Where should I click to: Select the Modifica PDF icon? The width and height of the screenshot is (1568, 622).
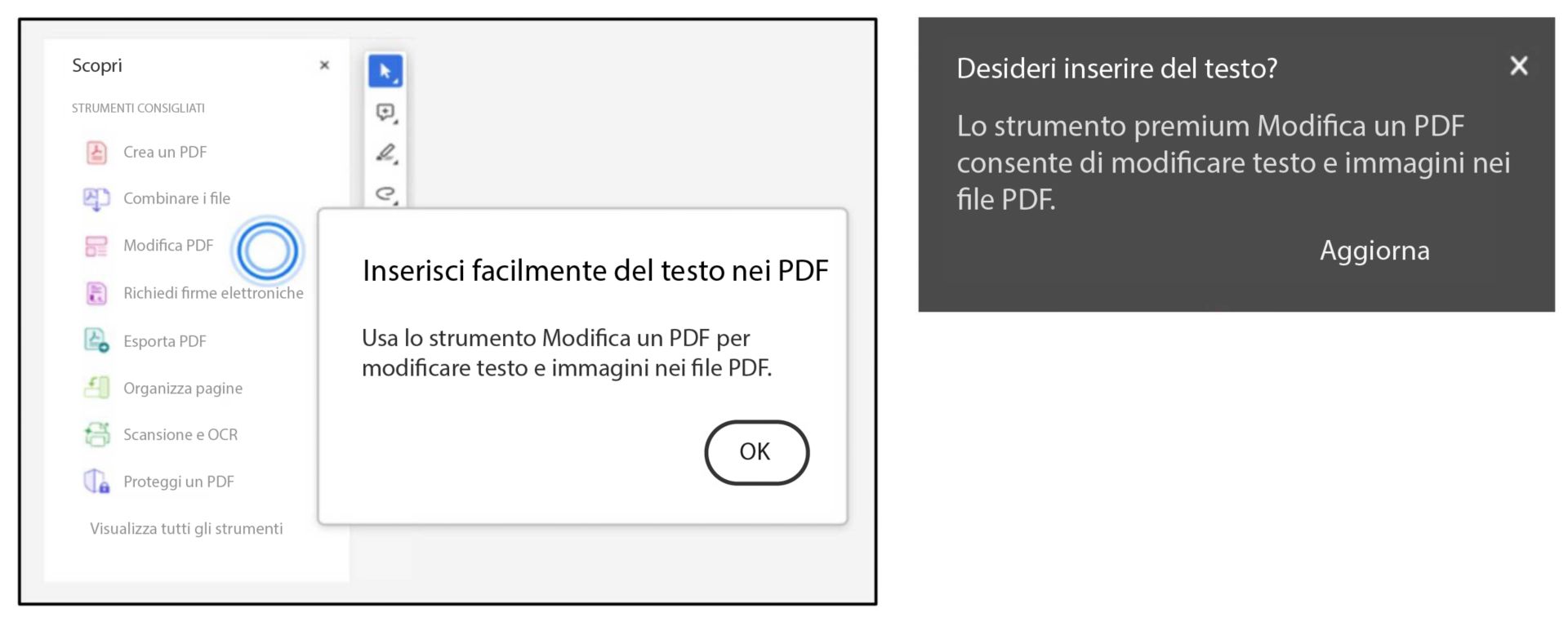click(96, 246)
